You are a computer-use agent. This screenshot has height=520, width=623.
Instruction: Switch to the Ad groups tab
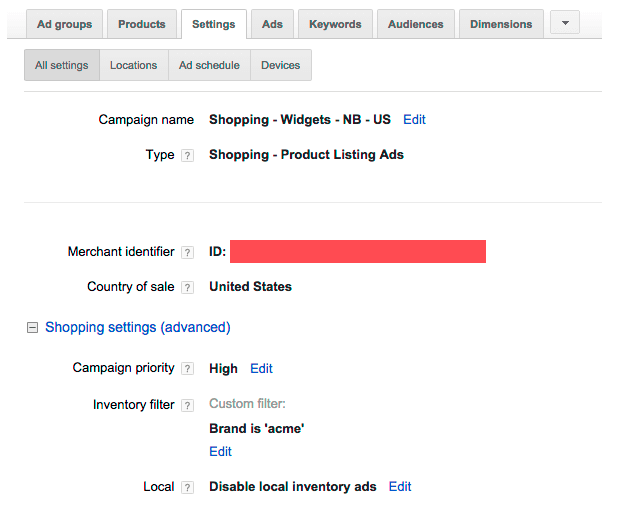[x=64, y=24]
